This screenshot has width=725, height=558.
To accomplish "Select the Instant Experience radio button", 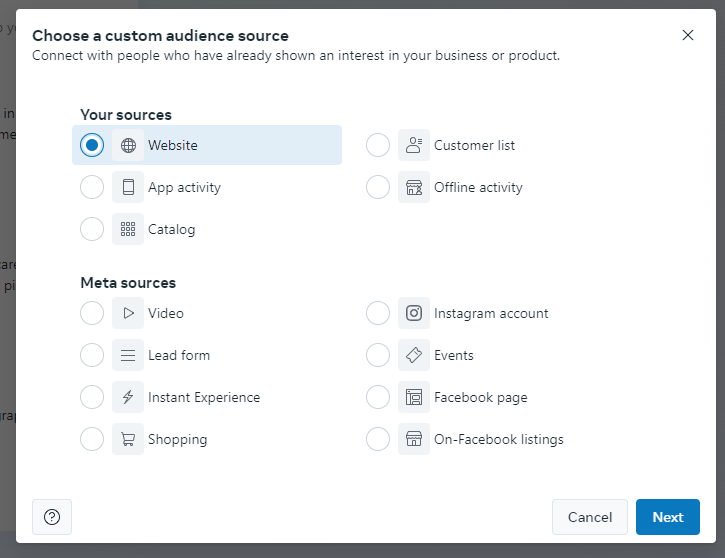I will [x=92, y=397].
